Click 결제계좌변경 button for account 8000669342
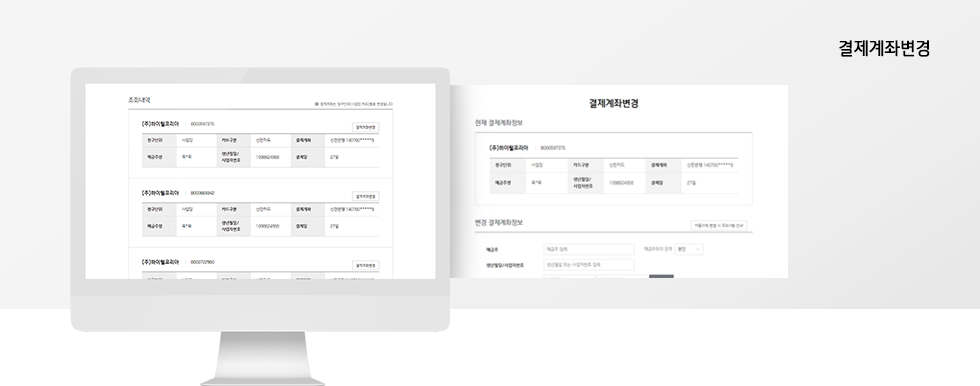Image resolution: width=980 pixels, height=386 pixels. 365,196
